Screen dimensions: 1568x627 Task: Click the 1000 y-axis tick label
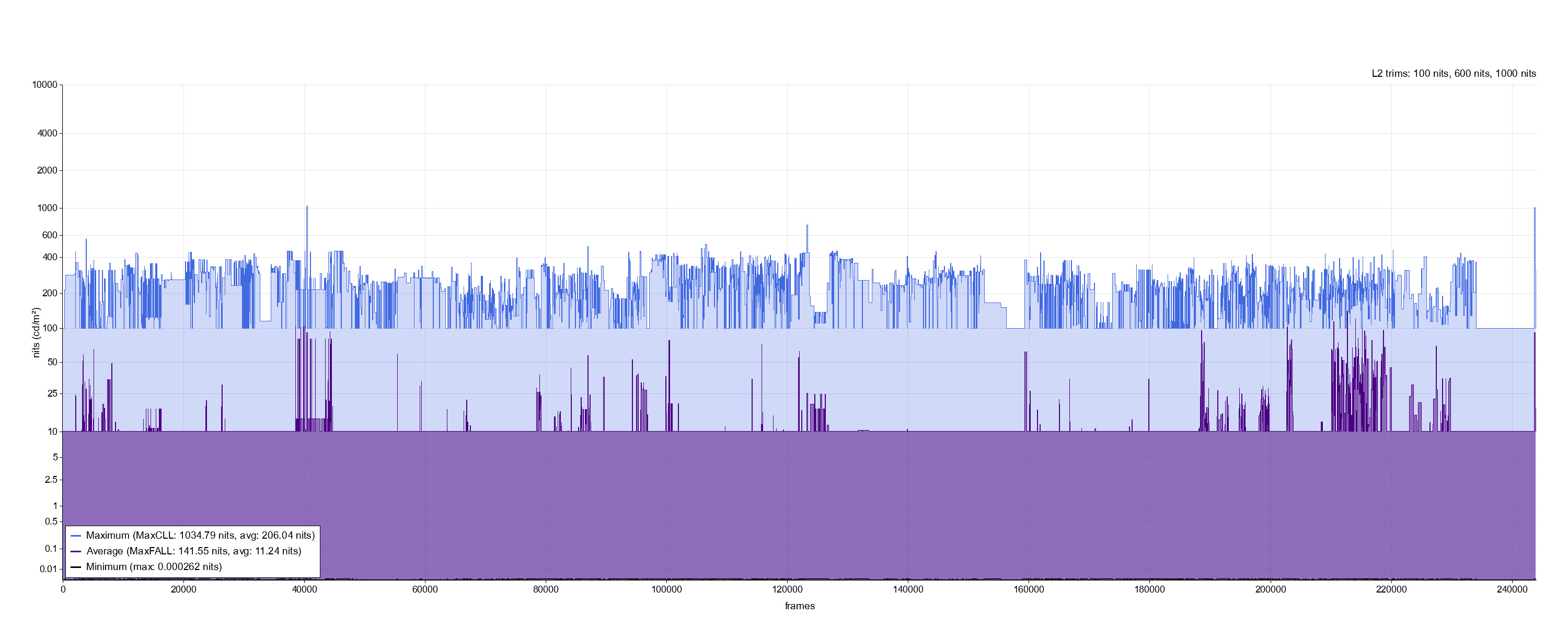(x=47, y=208)
